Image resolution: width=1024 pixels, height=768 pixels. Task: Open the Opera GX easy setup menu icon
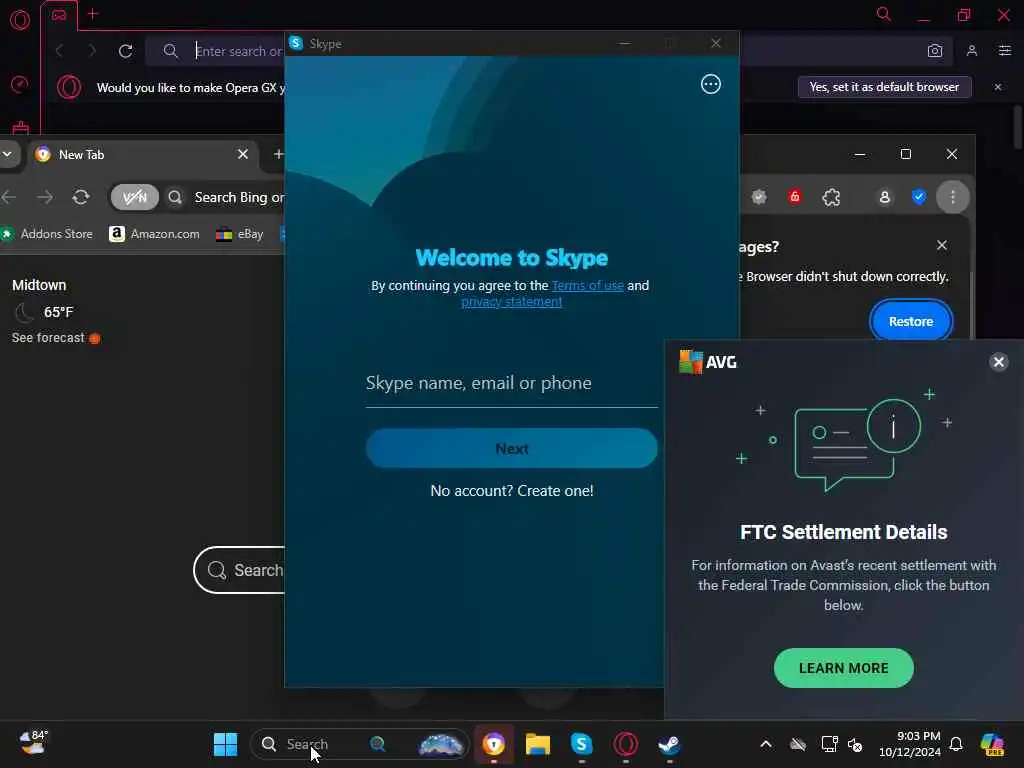pyautogui.click(x=1005, y=51)
